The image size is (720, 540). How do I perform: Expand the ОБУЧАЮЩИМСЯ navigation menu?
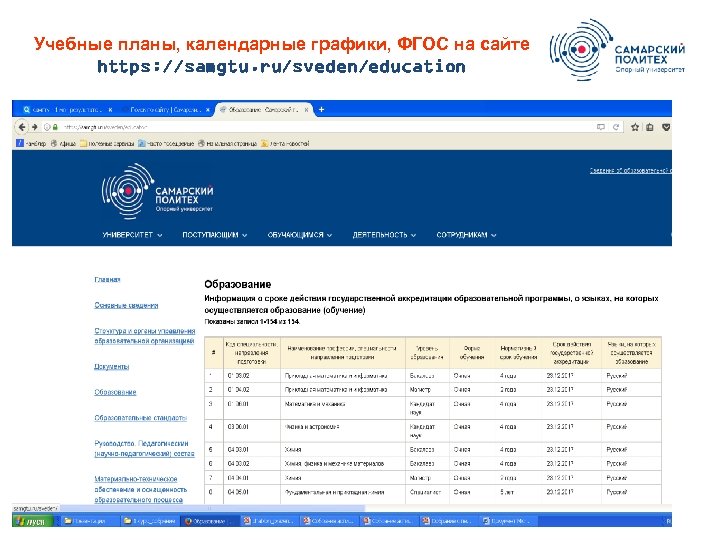pos(299,235)
